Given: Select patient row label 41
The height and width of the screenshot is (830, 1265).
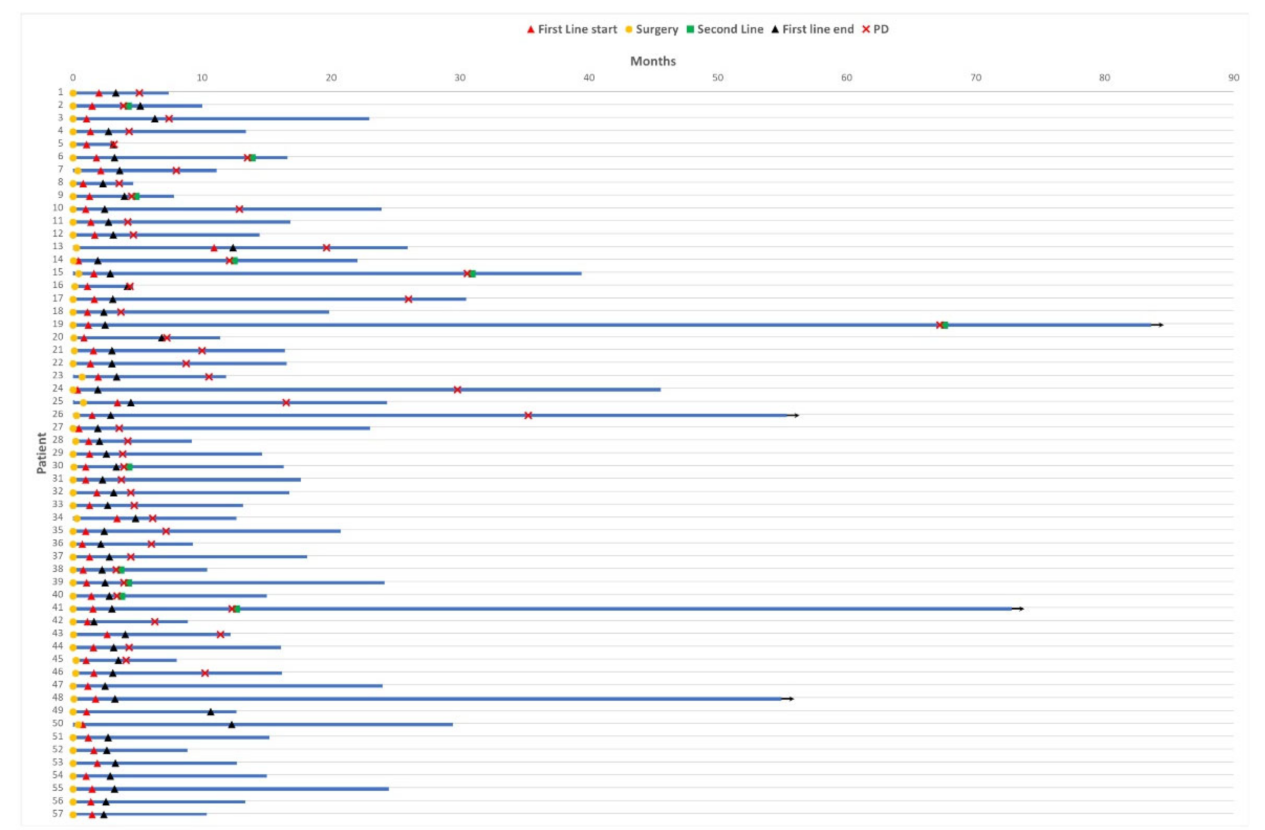Looking at the screenshot, I should pyautogui.click(x=58, y=607).
